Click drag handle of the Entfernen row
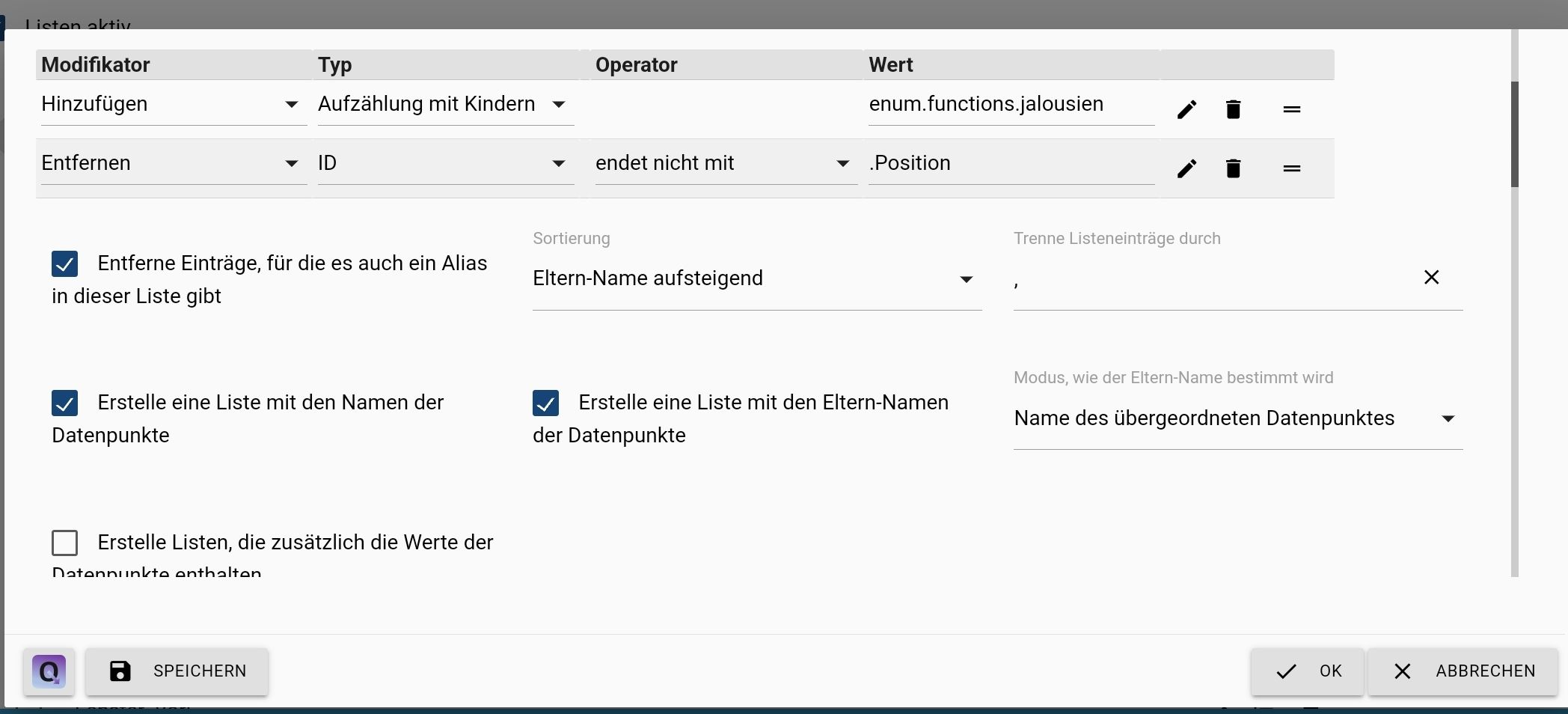Screen dimensions: 1568x714 1291,168
